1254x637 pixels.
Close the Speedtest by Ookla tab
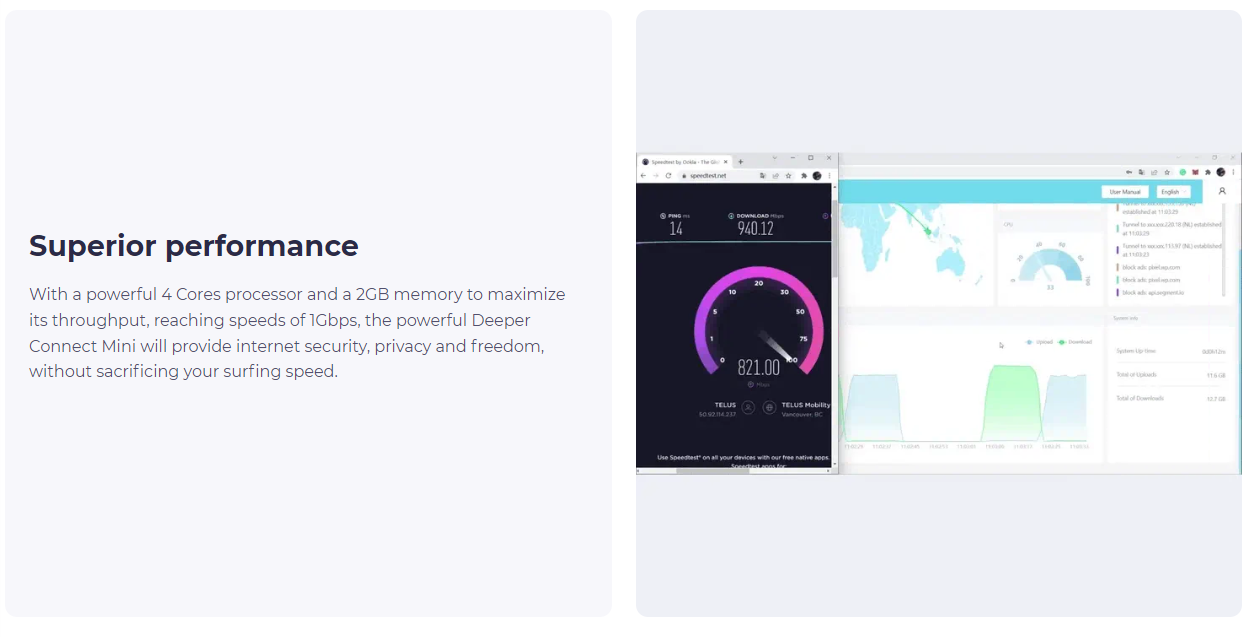point(727,161)
